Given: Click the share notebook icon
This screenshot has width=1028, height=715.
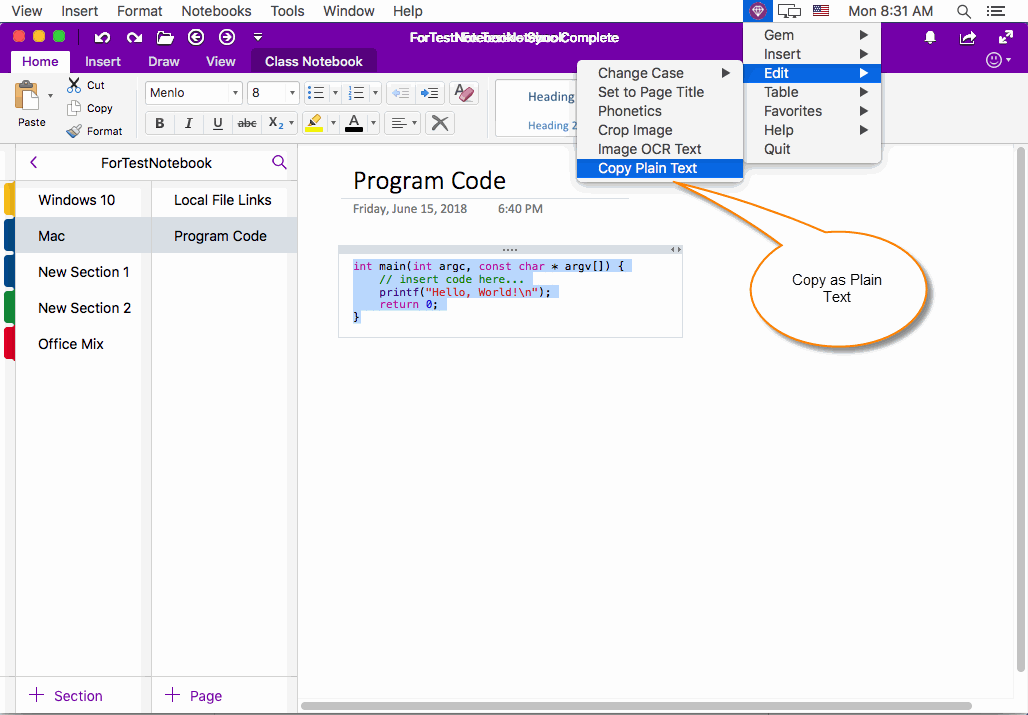Looking at the screenshot, I should pyautogui.click(x=968, y=37).
